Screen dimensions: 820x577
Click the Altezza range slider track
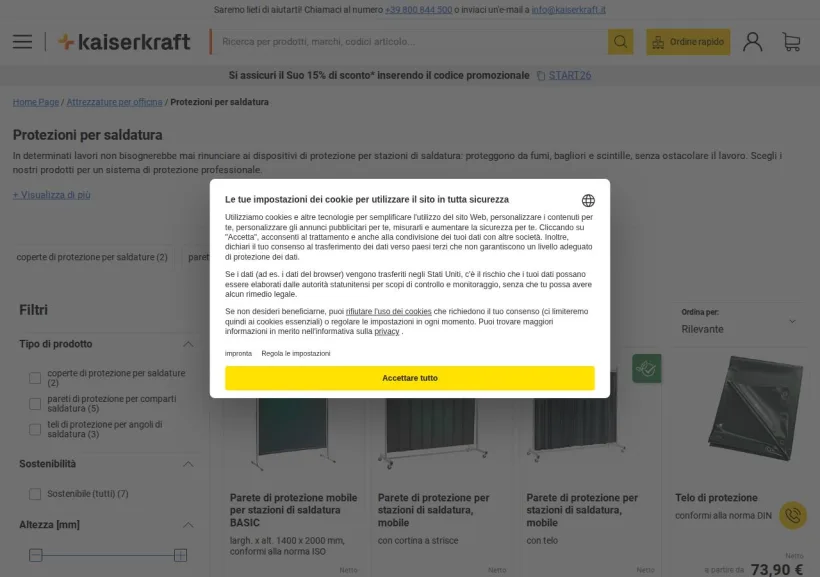coord(108,555)
